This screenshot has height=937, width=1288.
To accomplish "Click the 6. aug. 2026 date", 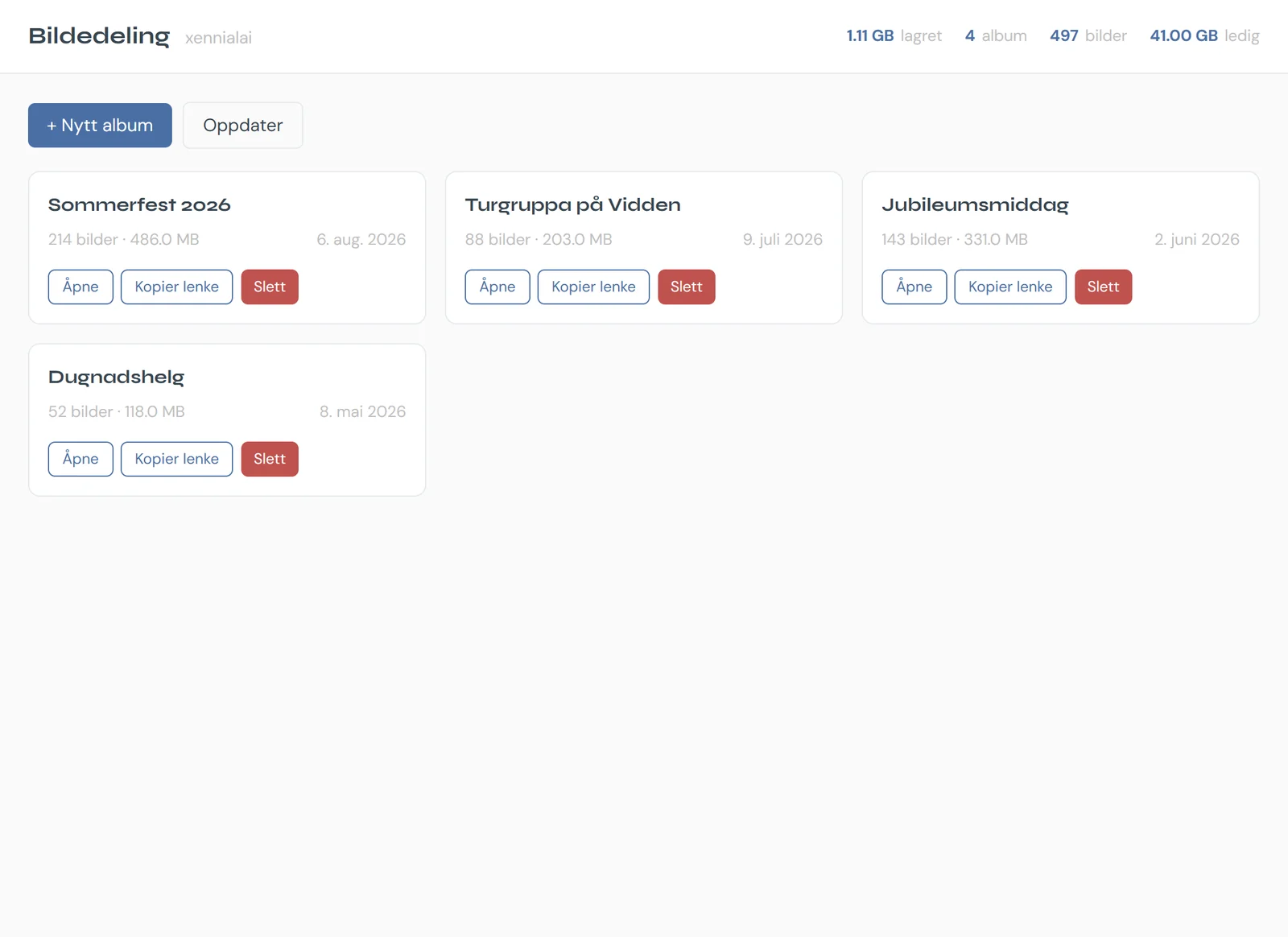I will 361,240.
